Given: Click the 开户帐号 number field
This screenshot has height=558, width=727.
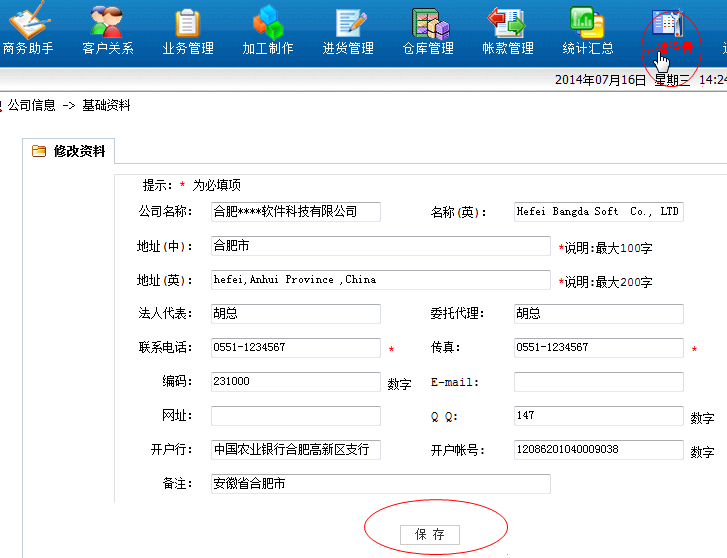Looking at the screenshot, I should tap(599, 449).
